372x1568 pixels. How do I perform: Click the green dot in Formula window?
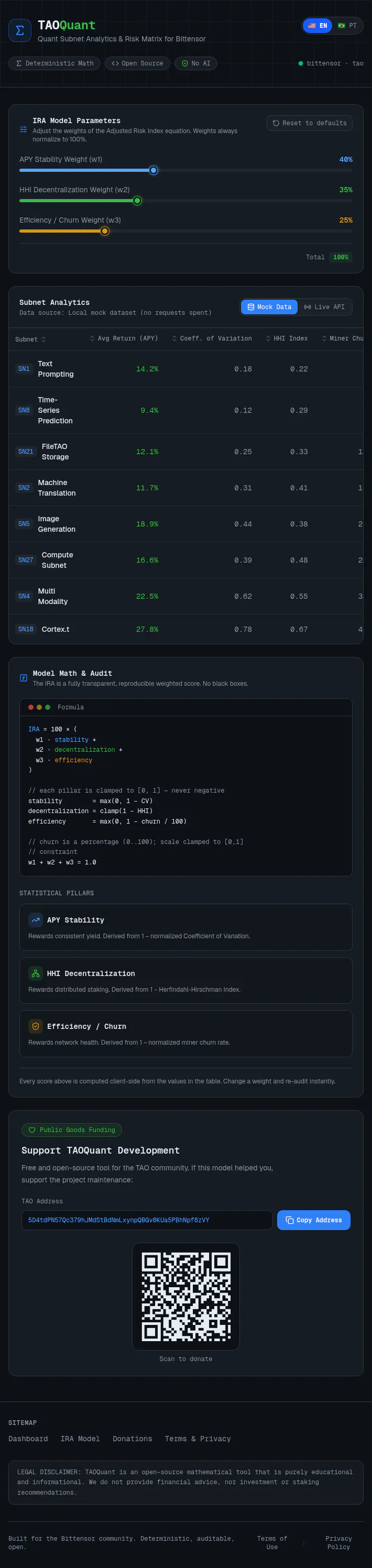[x=48, y=707]
